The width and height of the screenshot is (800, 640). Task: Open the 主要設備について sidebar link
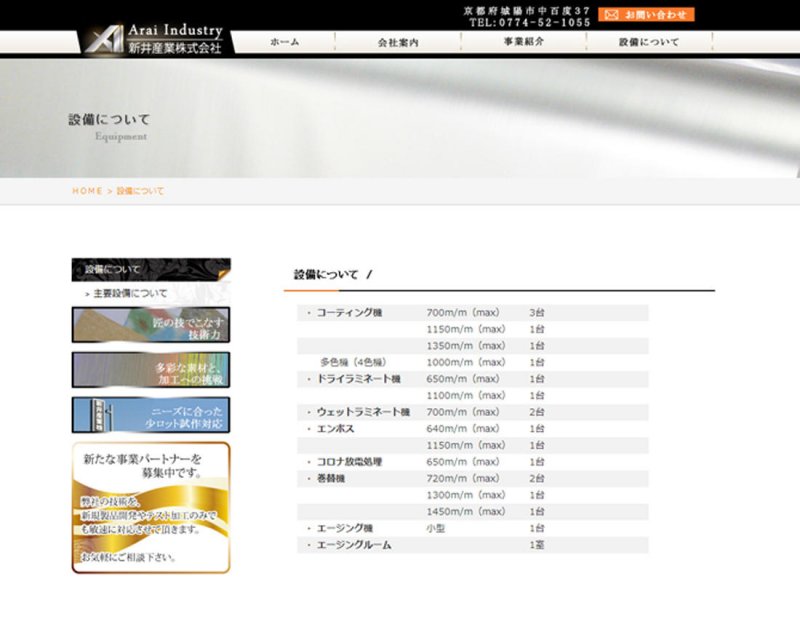[130, 294]
